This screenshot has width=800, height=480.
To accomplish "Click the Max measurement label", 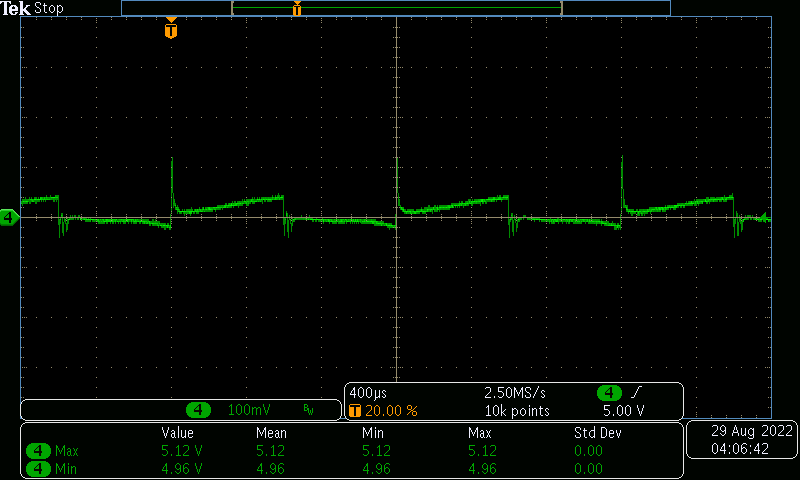I will point(67,451).
